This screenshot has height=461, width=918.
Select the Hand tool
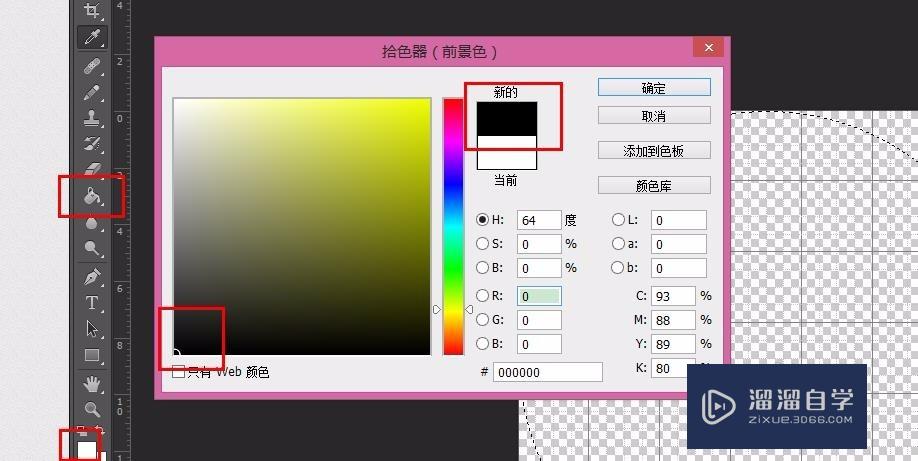[x=92, y=384]
